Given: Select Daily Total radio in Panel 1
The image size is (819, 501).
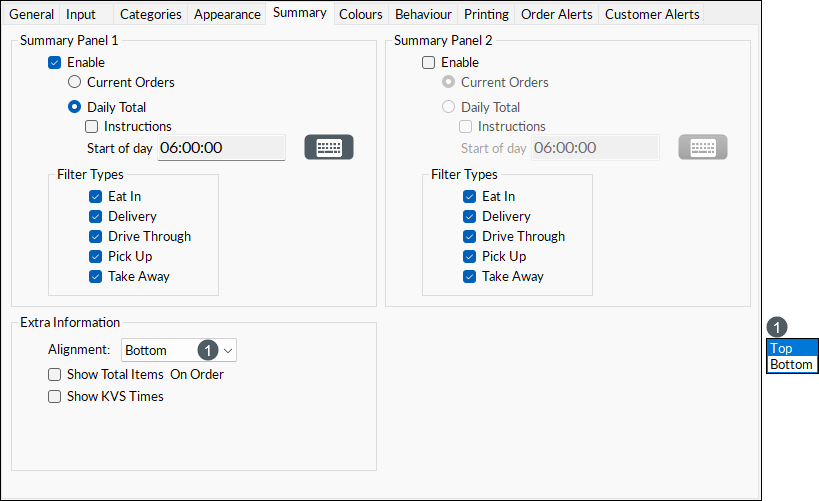Looking at the screenshot, I should [75, 107].
